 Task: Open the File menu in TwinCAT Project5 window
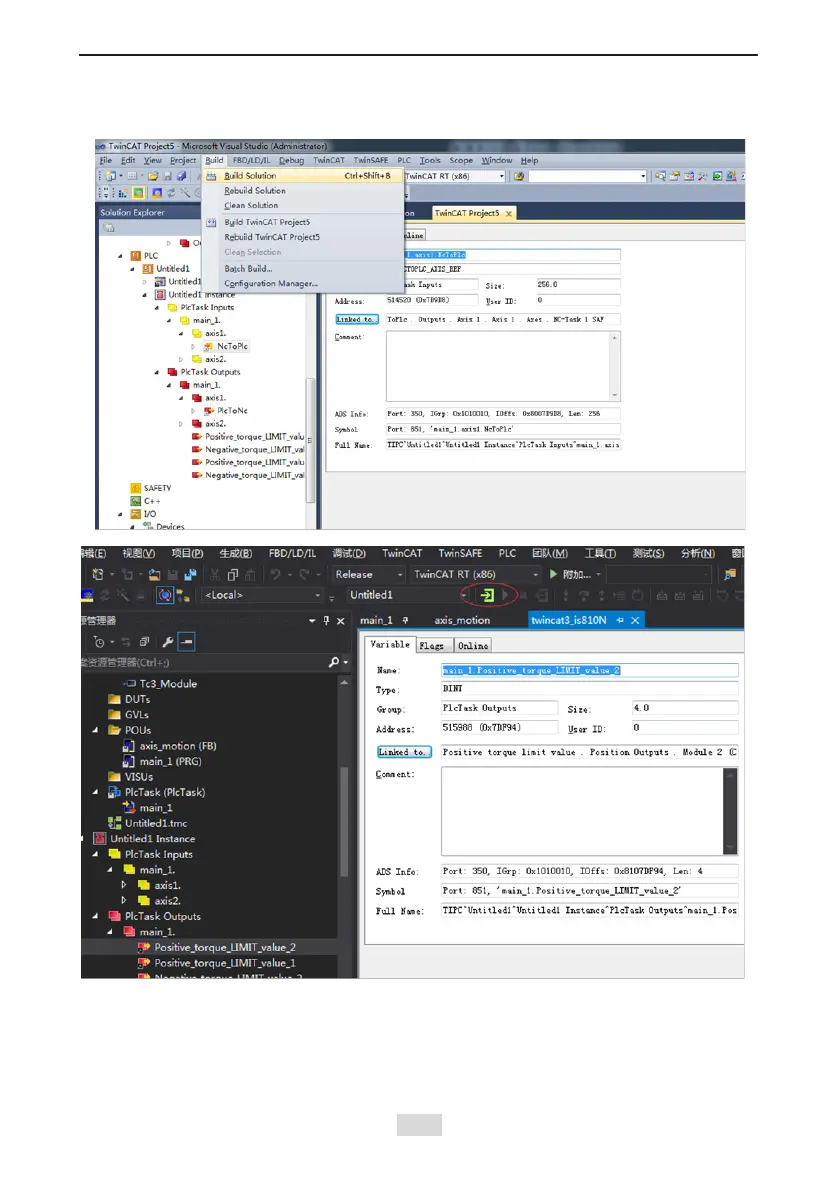click(x=106, y=160)
